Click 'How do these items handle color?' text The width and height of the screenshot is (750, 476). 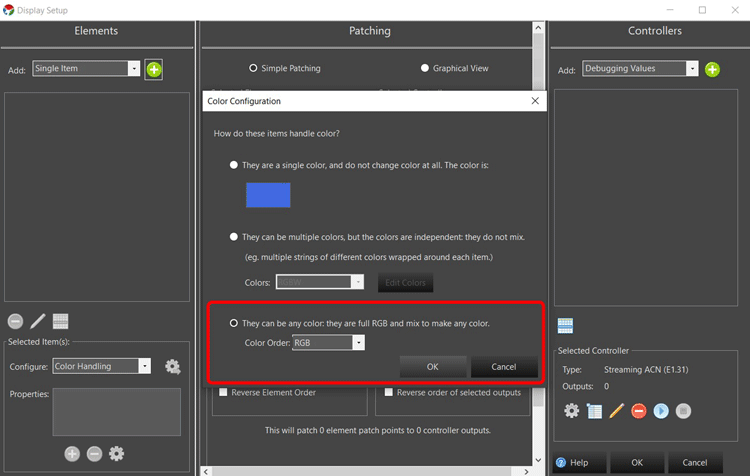276,133
